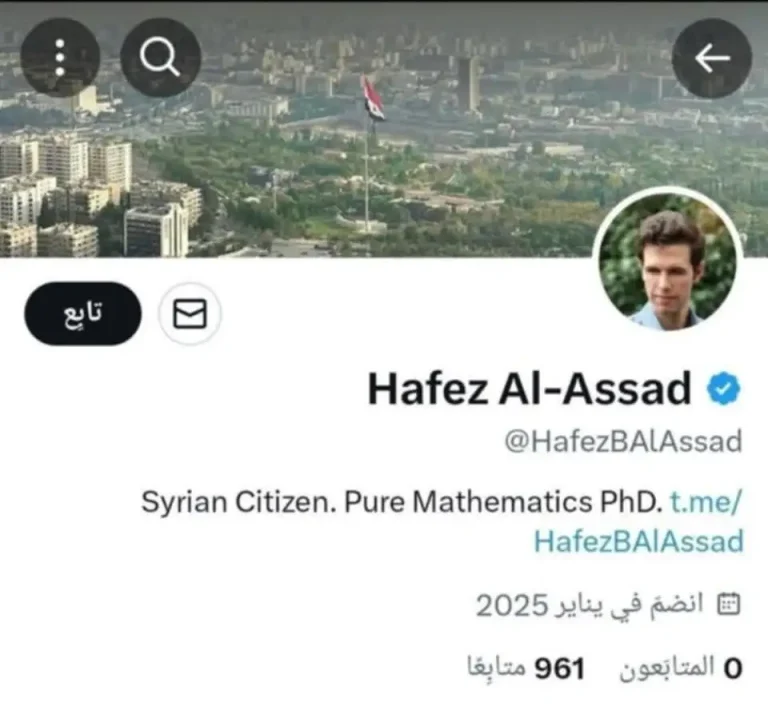Send a message via envelope icon
The image size is (768, 714).
click(x=190, y=313)
